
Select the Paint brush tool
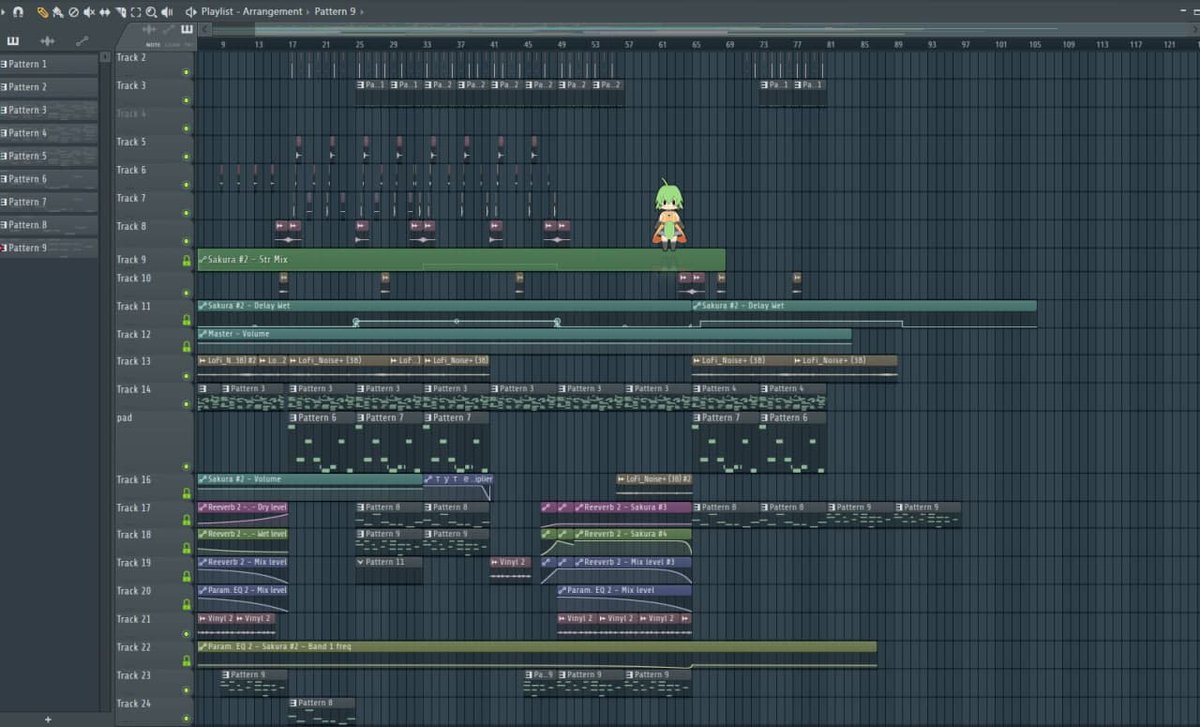(x=58, y=11)
